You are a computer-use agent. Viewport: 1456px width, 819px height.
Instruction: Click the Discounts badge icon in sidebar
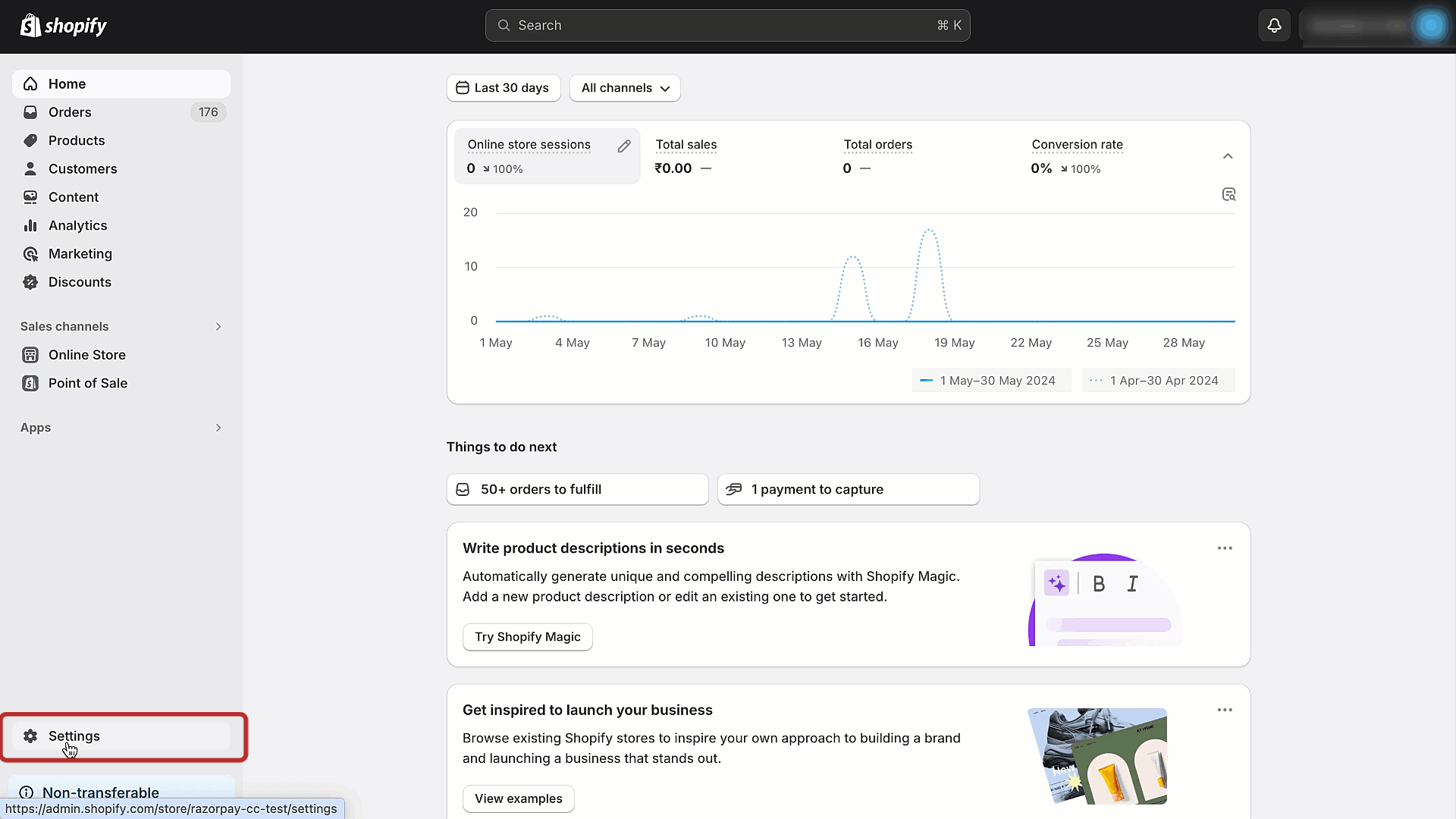[30, 282]
